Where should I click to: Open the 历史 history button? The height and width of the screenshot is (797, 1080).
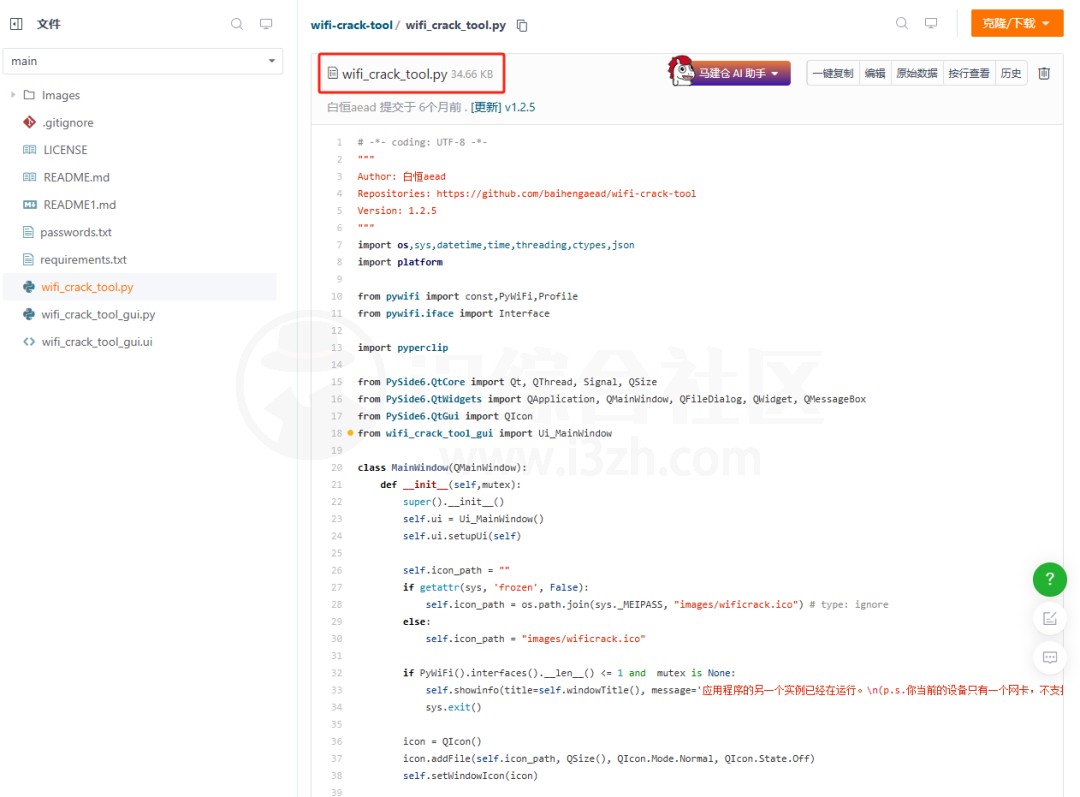click(x=1011, y=73)
